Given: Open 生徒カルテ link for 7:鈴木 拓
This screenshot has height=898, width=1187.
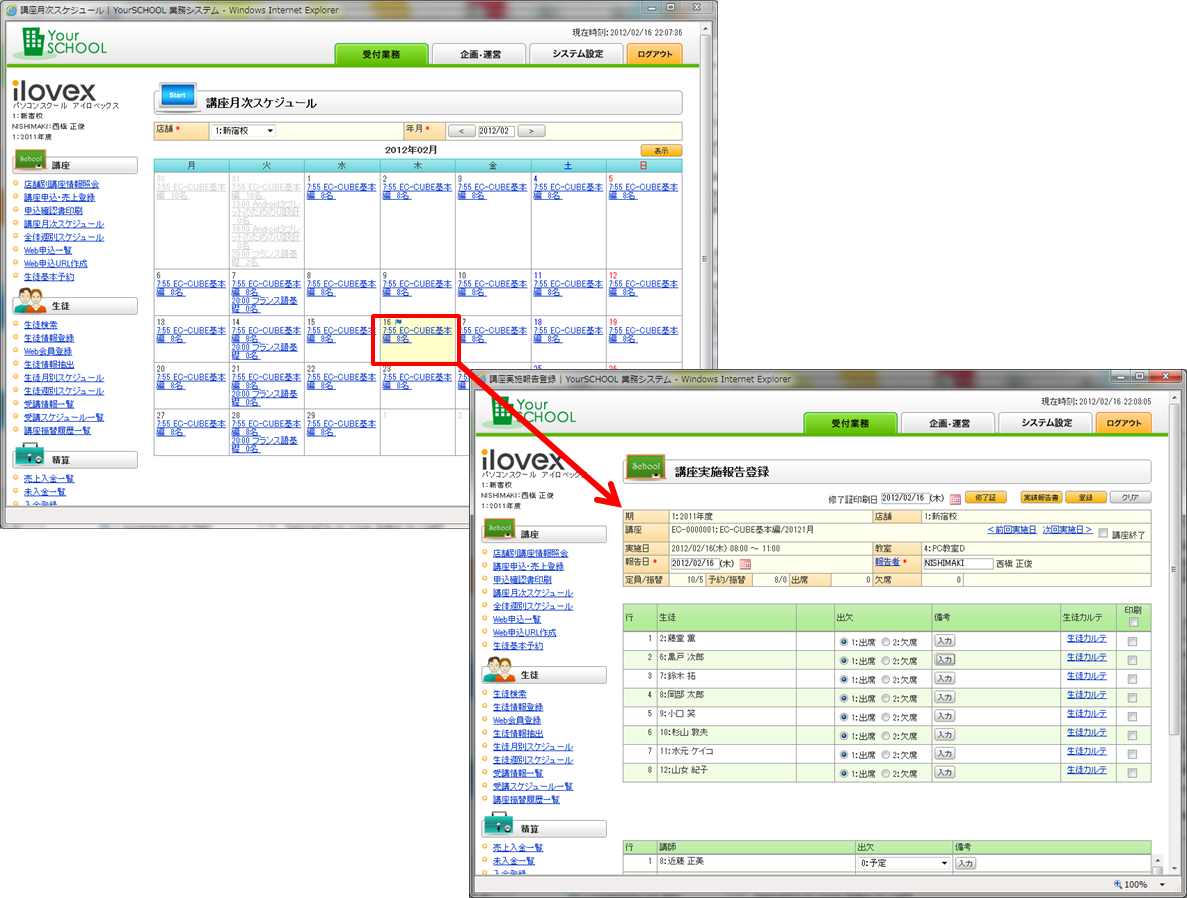Looking at the screenshot, I should [1086, 676].
